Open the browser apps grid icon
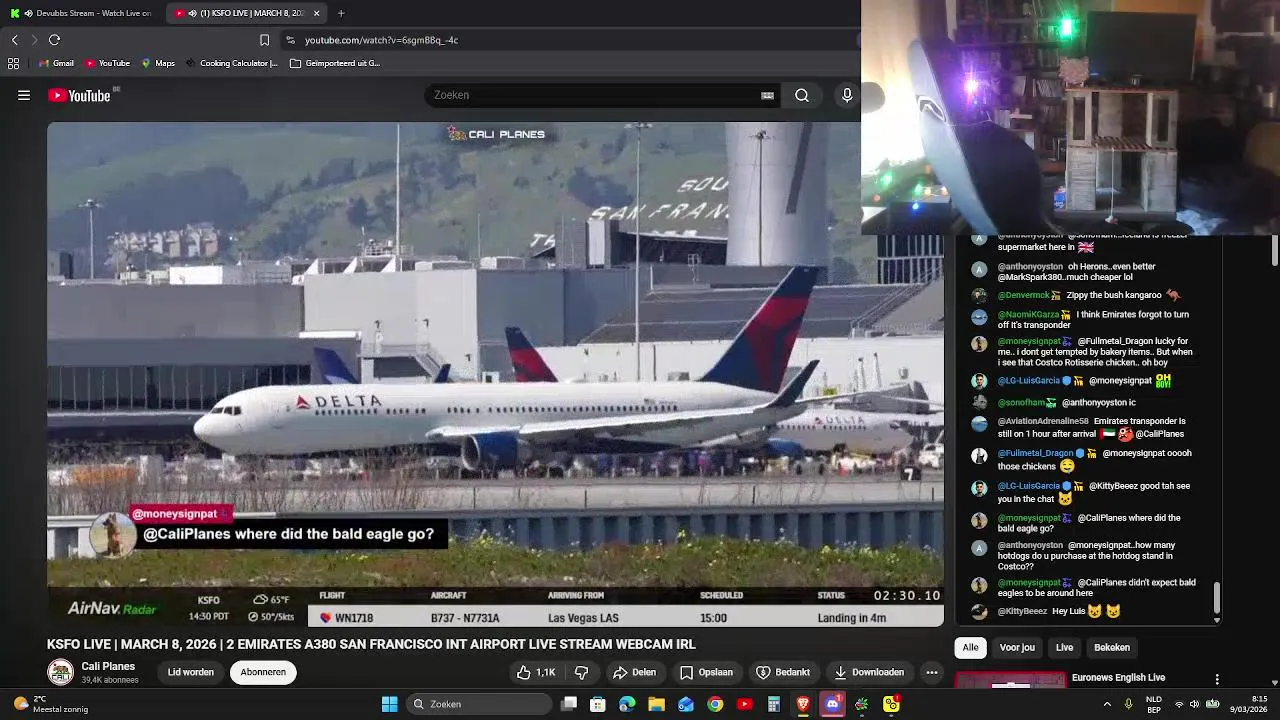Viewport: 1280px width, 720px height. click(13, 63)
